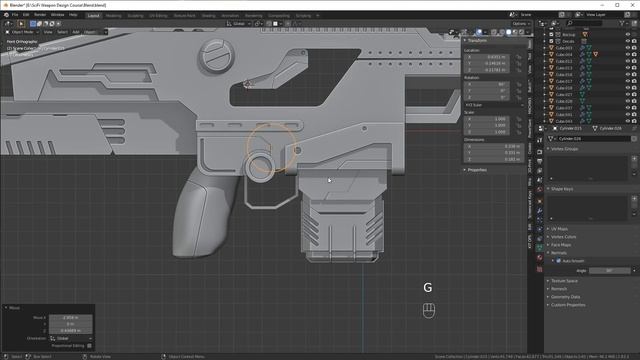Image resolution: width=640 pixels, height=360 pixels.
Task: Open the viewport Add menu
Action: (x=76, y=32)
